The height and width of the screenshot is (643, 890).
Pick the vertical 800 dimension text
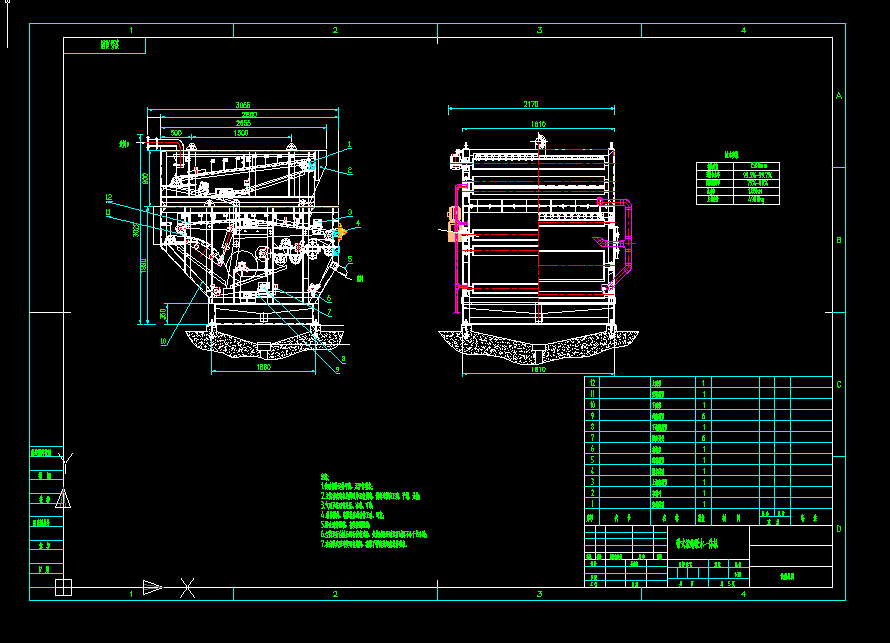[x=145, y=179]
